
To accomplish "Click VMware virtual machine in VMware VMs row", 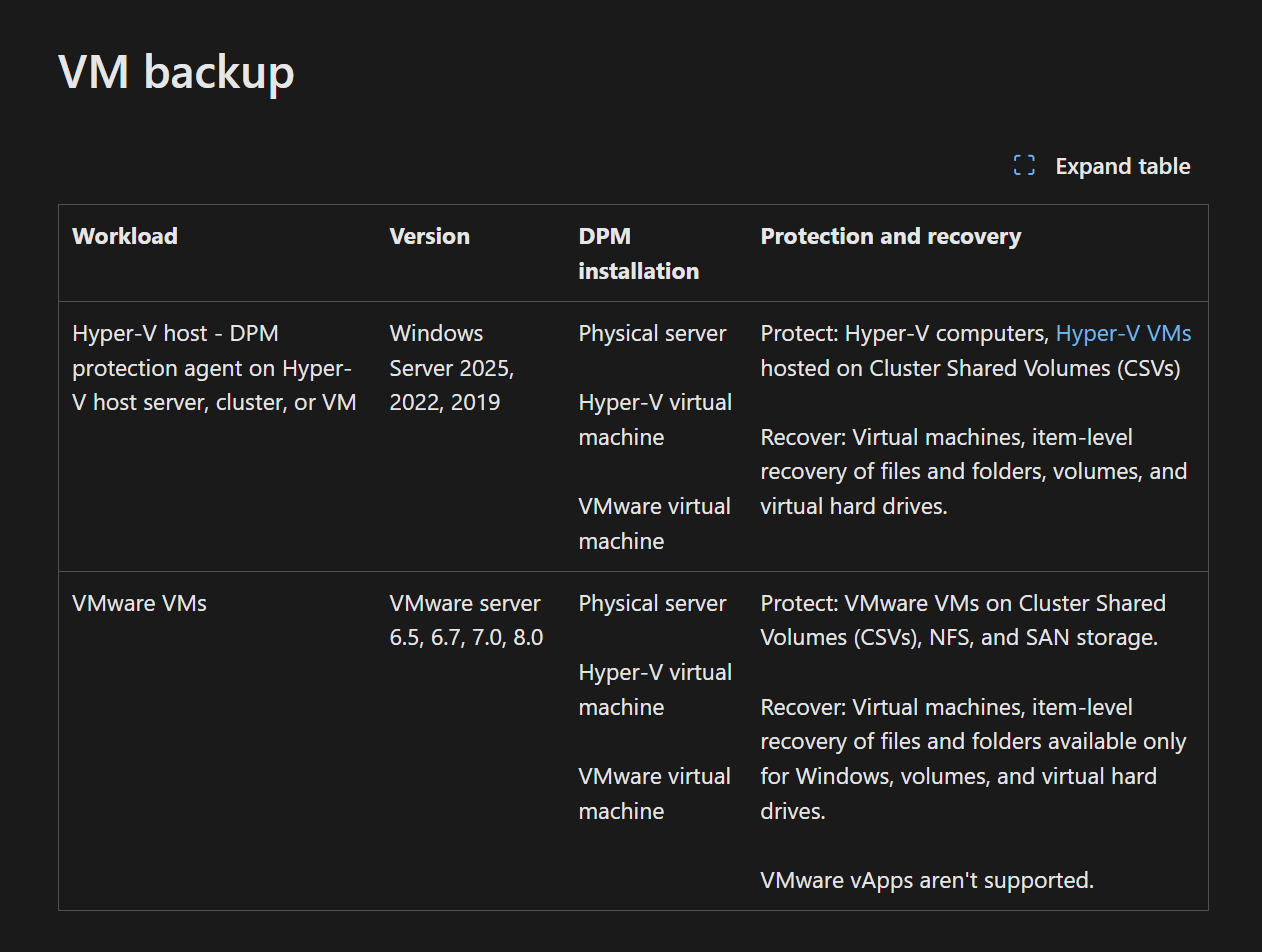I will [654, 793].
